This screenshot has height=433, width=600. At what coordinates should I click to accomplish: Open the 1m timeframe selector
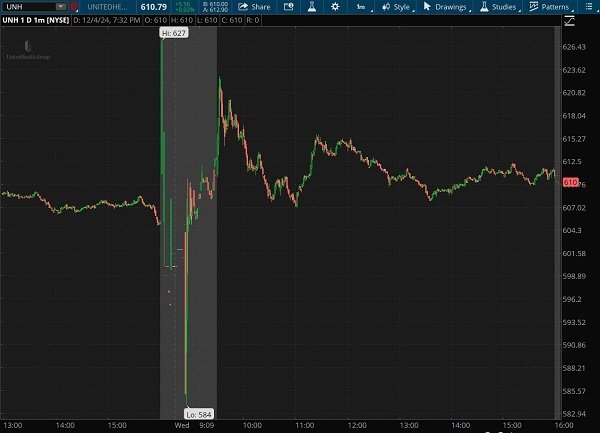tap(363, 7)
